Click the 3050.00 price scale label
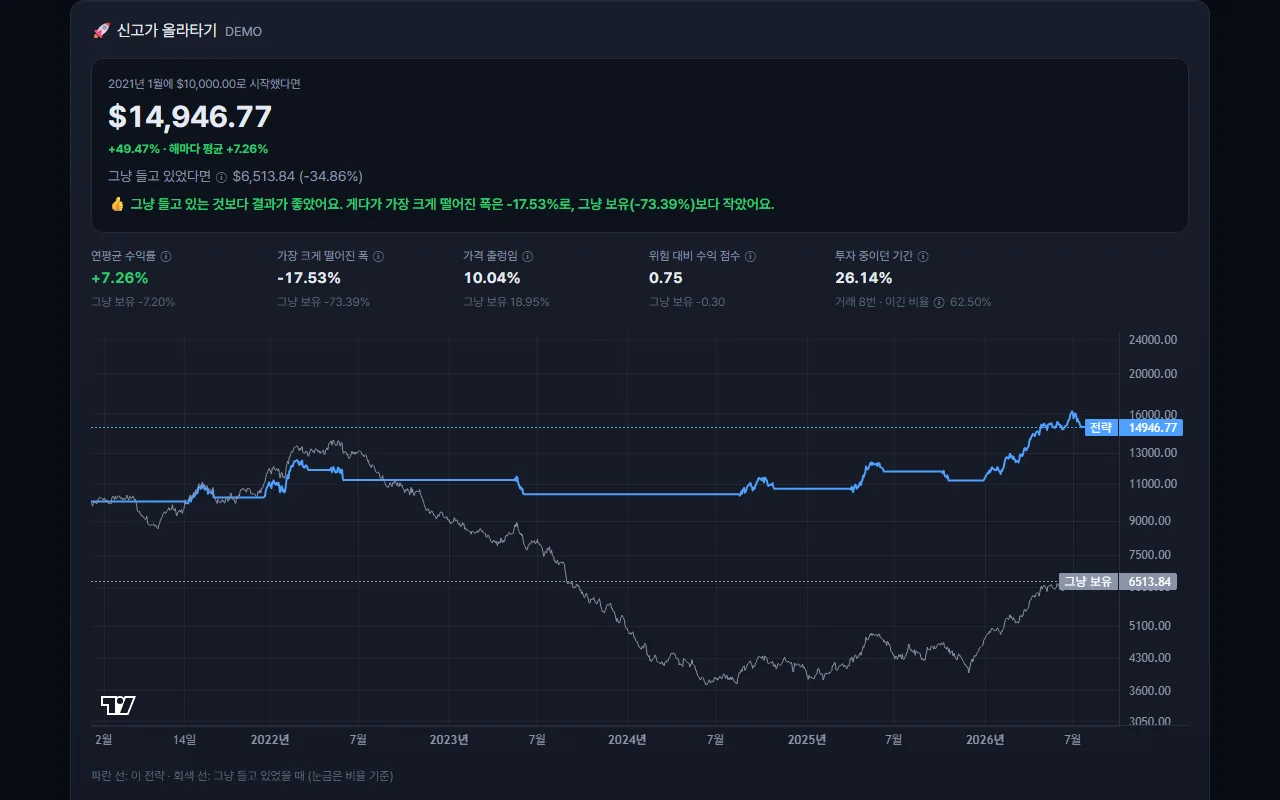 pos(1150,722)
